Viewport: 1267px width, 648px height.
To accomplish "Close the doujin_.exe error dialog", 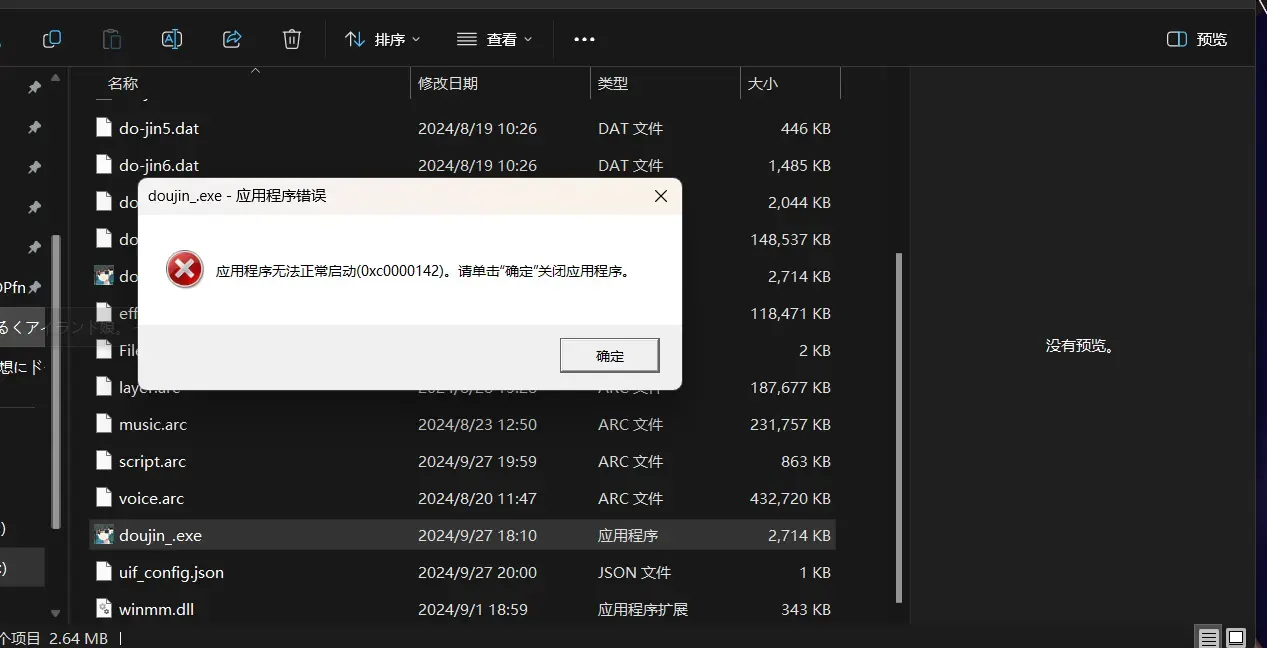I will (661, 196).
